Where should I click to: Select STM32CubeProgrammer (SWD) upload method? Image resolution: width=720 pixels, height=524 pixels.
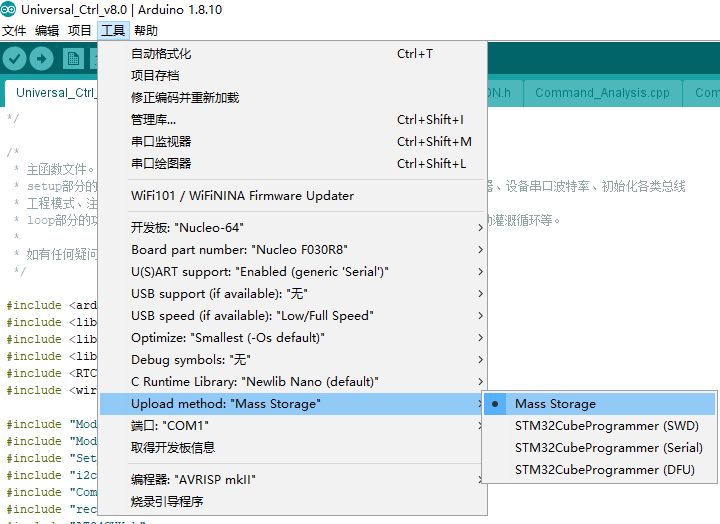600,426
